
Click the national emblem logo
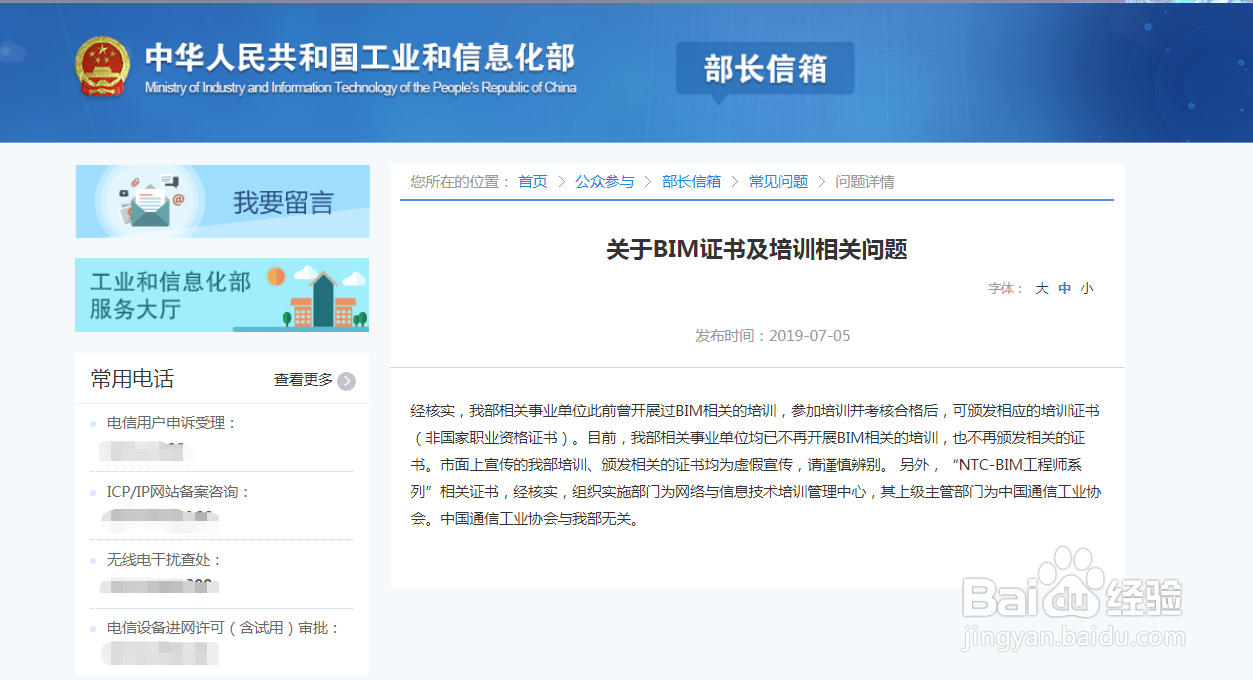pos(101,66)
